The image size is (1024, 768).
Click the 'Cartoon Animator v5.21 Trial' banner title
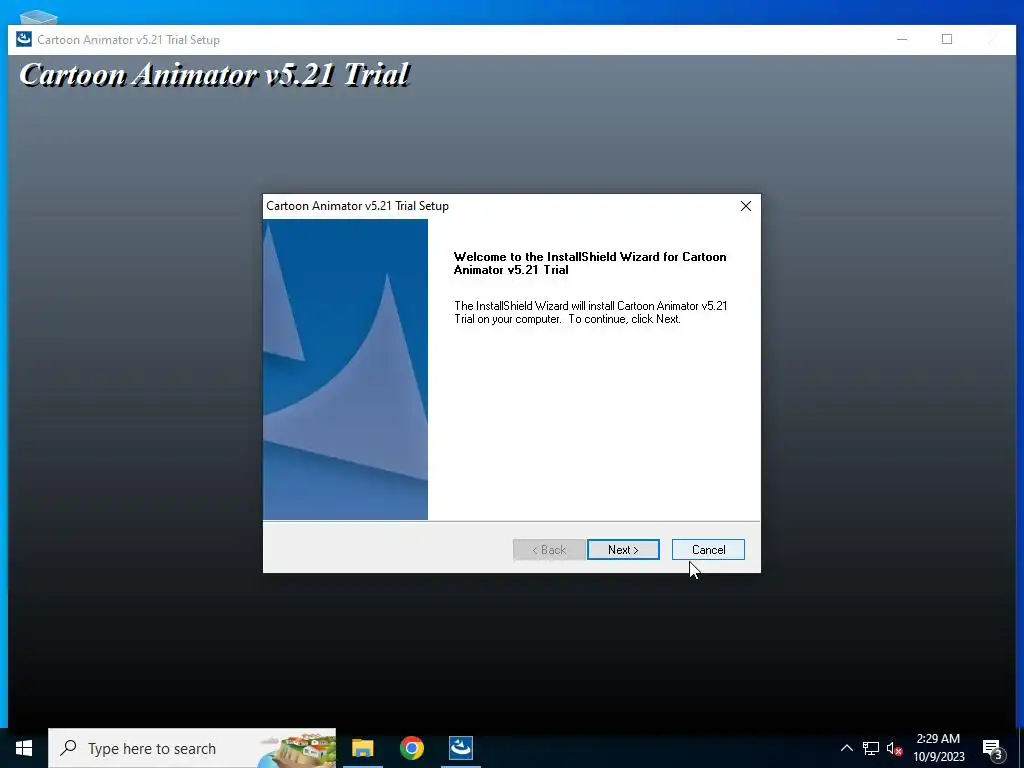pos(214,74)
